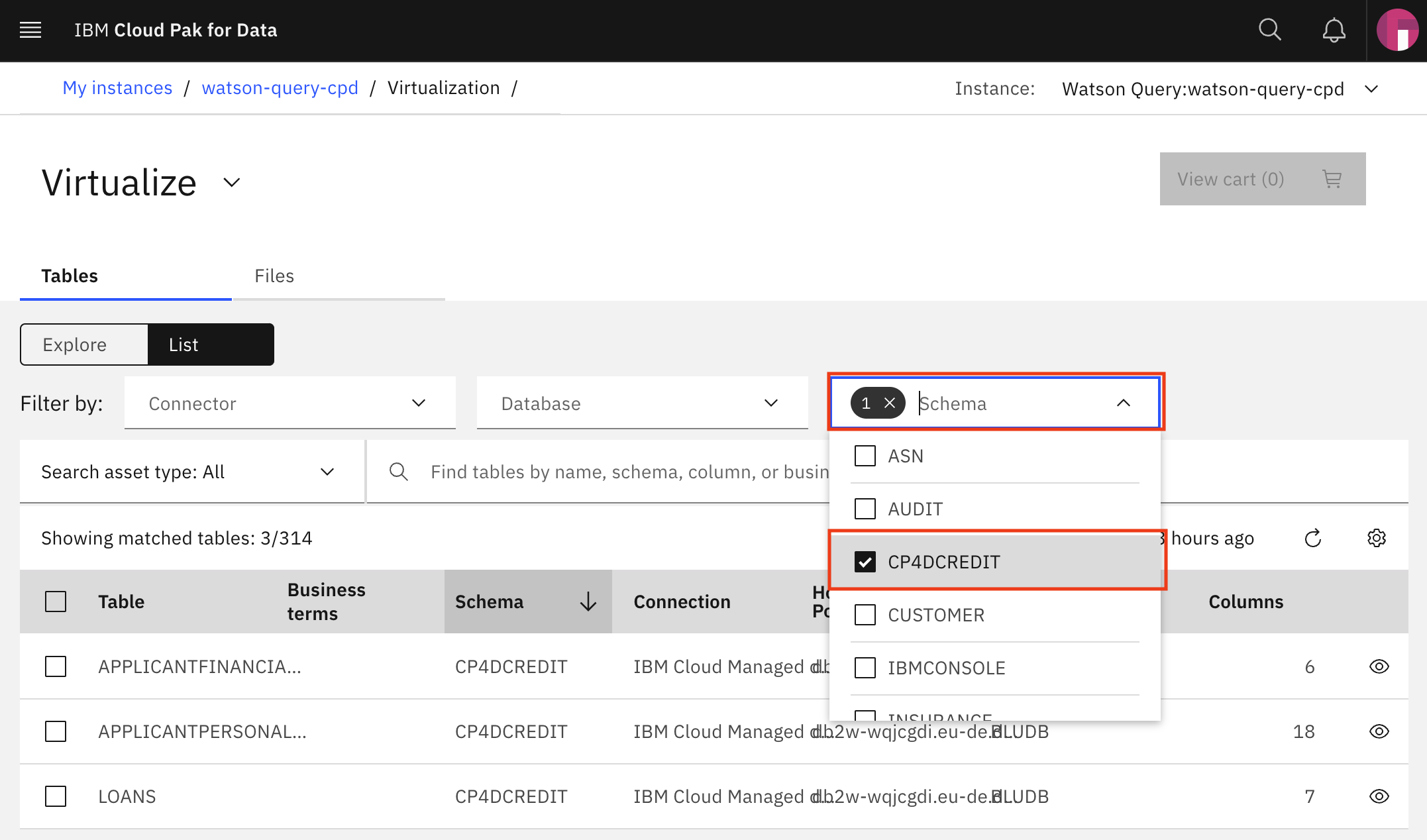Select the APPLICANTFINANCIA table row checkbox
The height and width of the screenshot is (840, 1427).
56,666
